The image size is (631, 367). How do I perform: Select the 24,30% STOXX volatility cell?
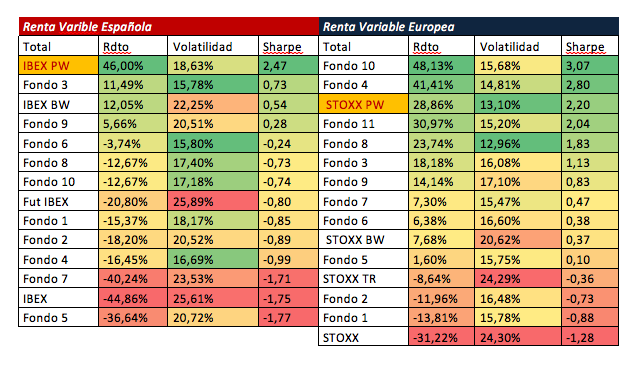click(x=518, y=337)
